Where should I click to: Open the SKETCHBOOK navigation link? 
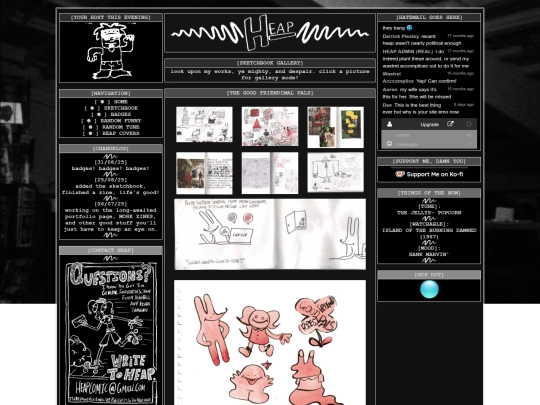tap(121, 108)
